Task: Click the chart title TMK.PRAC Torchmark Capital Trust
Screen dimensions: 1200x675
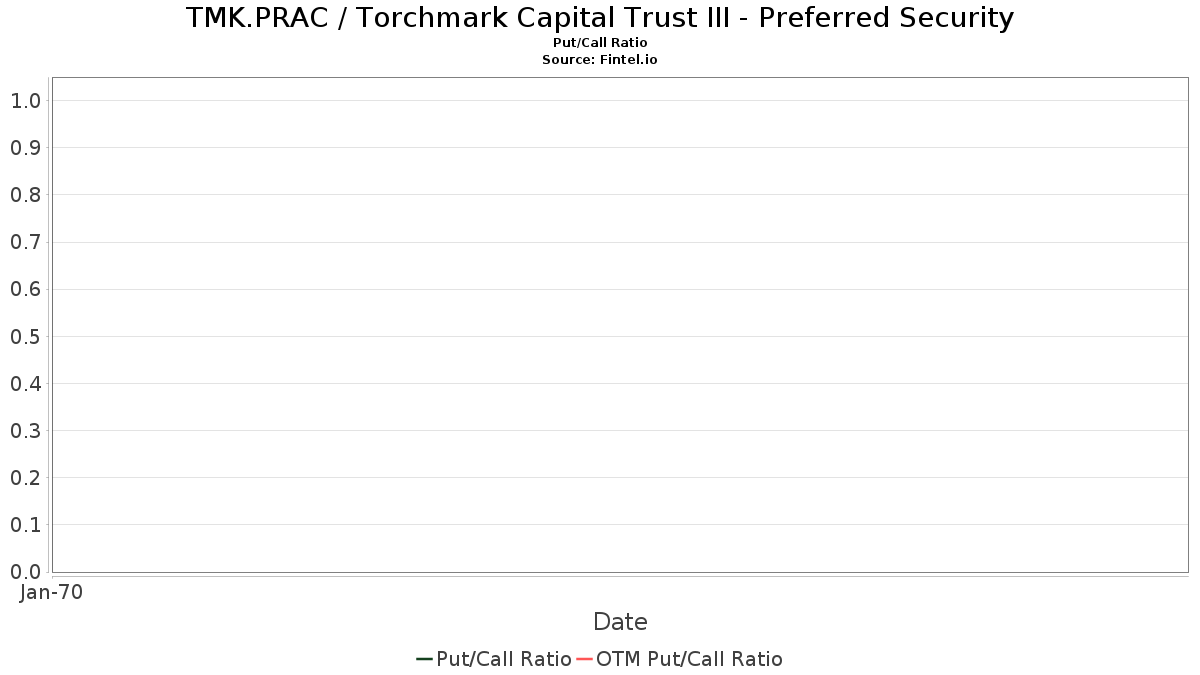Action: pos(600,17)
